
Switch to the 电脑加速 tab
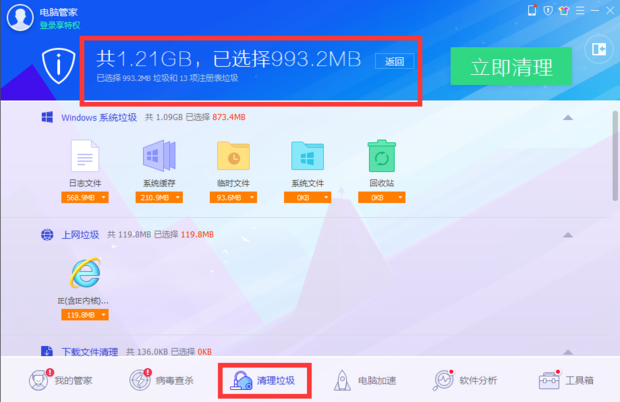[x=366, y=381]
